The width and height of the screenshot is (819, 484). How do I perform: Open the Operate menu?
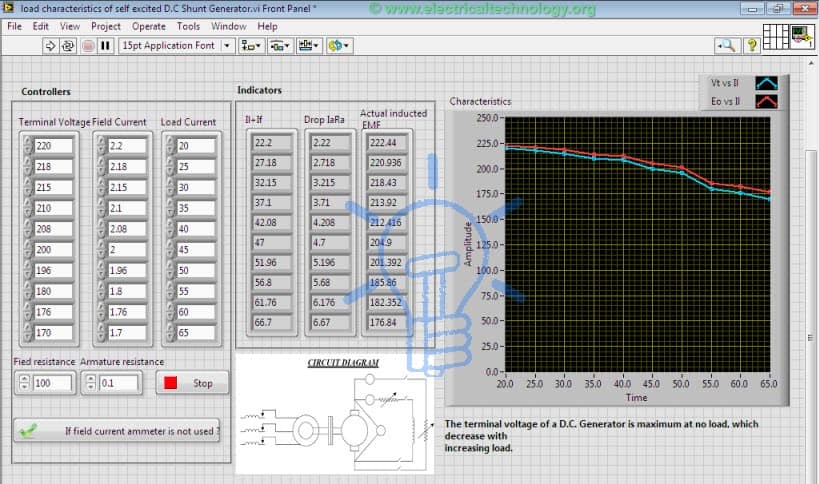pos(148,26)
